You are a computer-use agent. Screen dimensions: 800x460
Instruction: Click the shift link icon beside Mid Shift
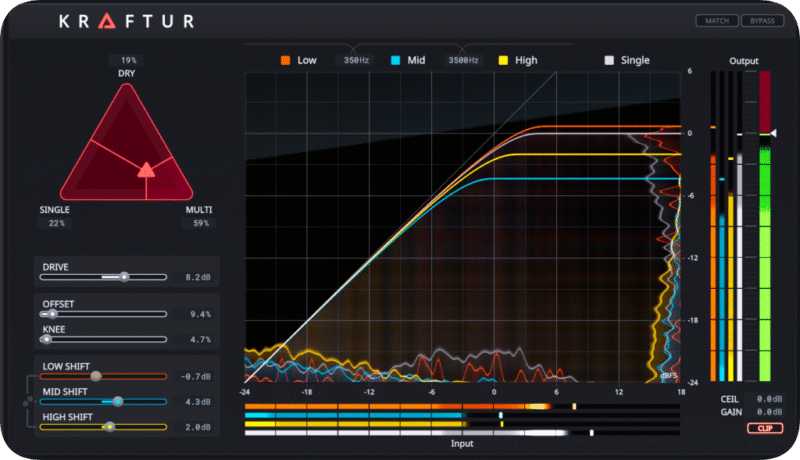pyautogui.click(x=26, y=401)
